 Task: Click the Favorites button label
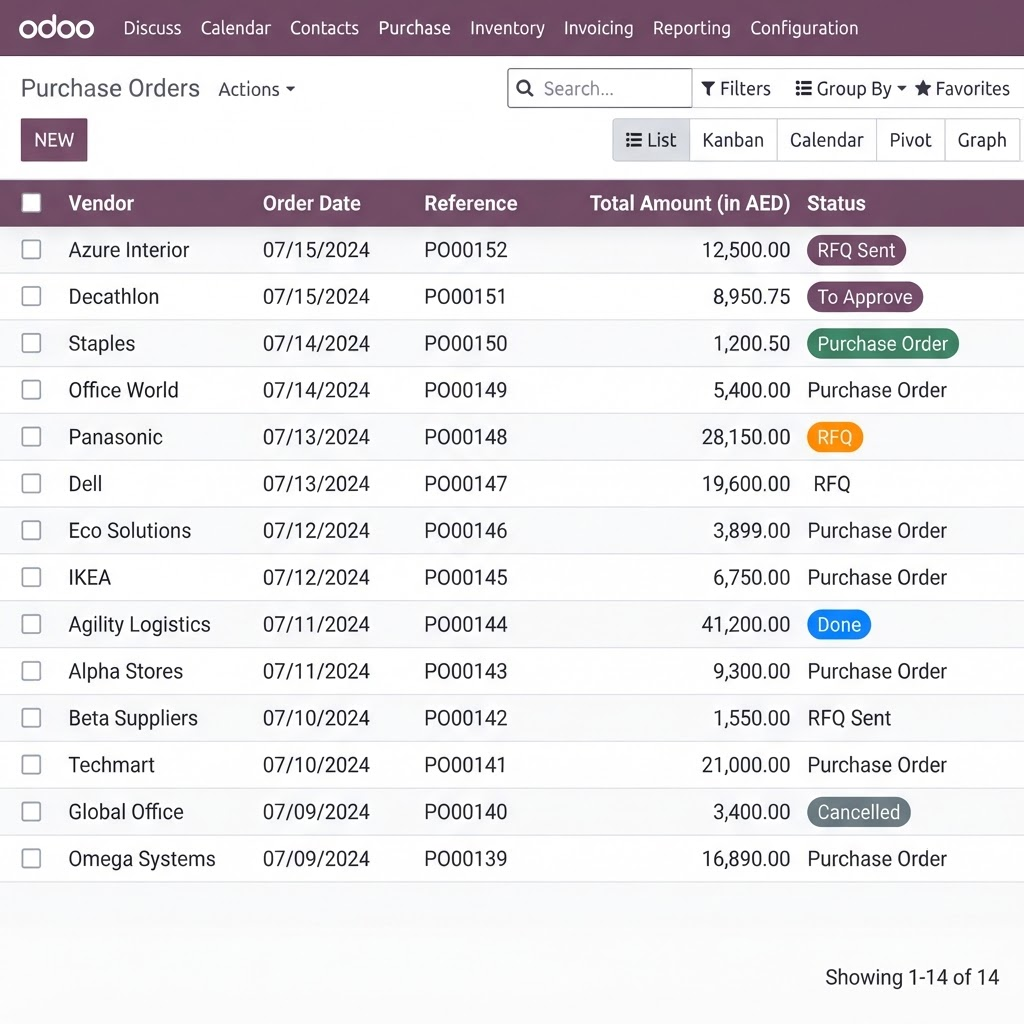tap(972, 88)
